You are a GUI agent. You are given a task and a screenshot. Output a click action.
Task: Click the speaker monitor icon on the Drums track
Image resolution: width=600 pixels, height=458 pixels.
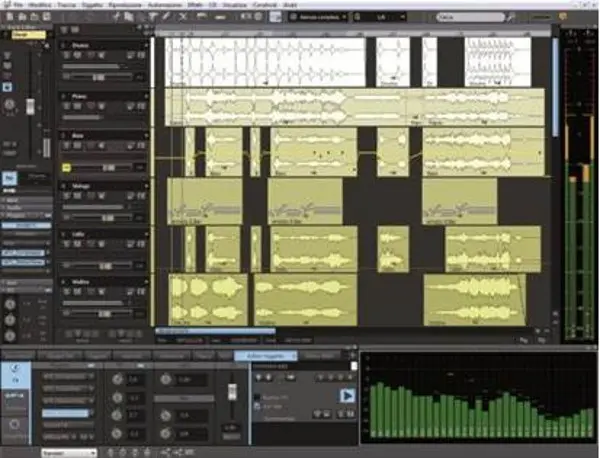point(101,55)
